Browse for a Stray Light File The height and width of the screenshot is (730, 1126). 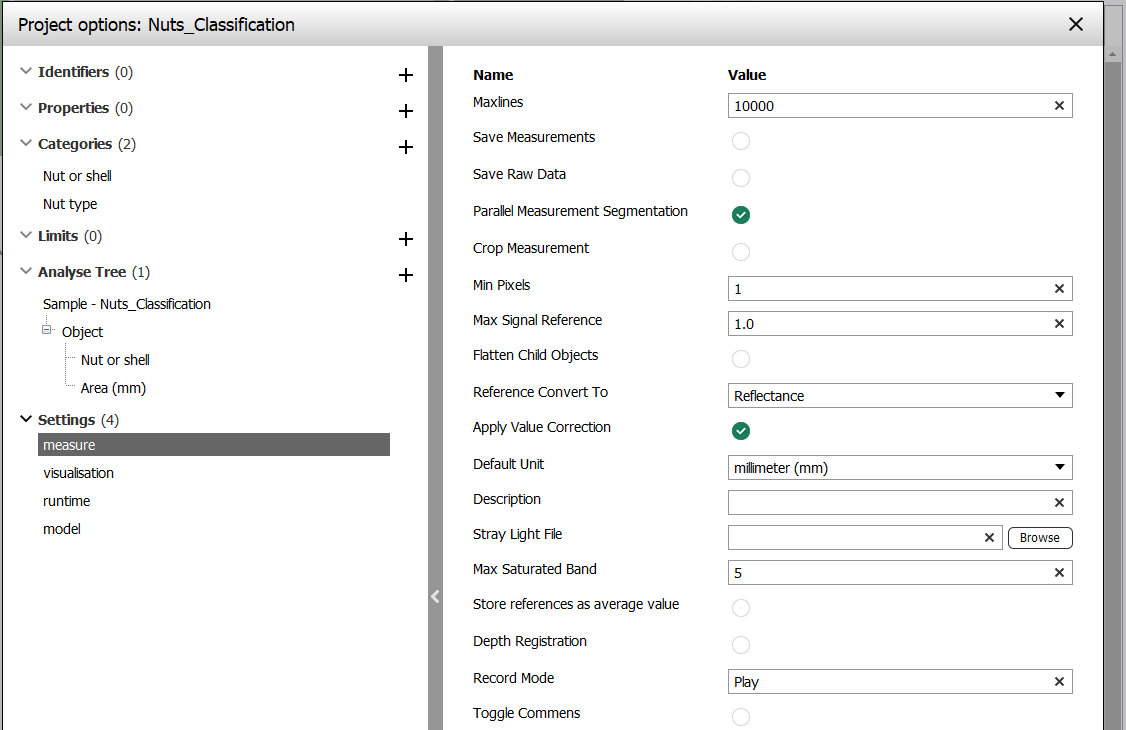1039,538
